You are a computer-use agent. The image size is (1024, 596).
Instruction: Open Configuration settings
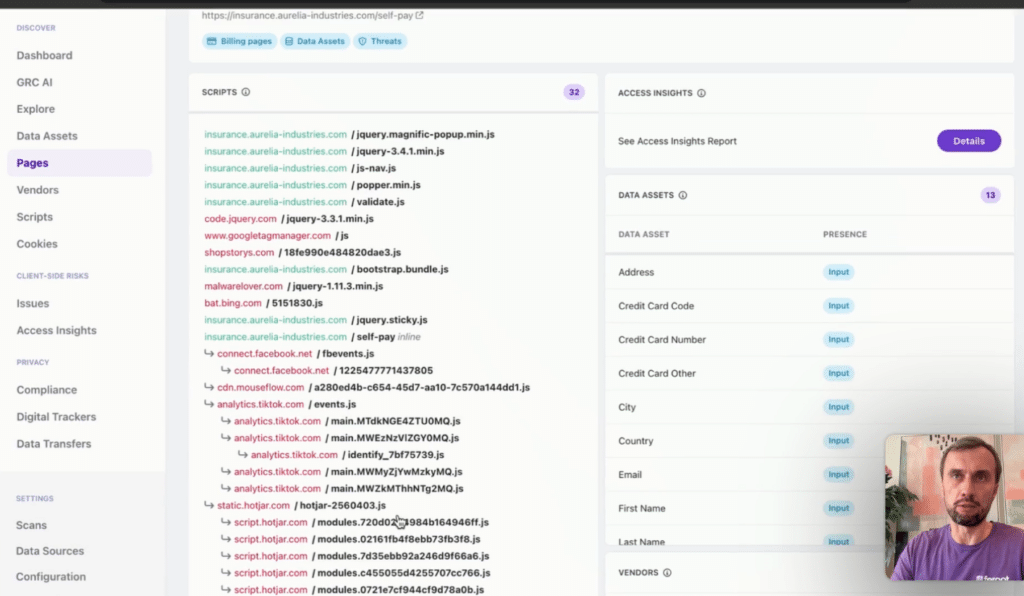[x=51, y=576]
